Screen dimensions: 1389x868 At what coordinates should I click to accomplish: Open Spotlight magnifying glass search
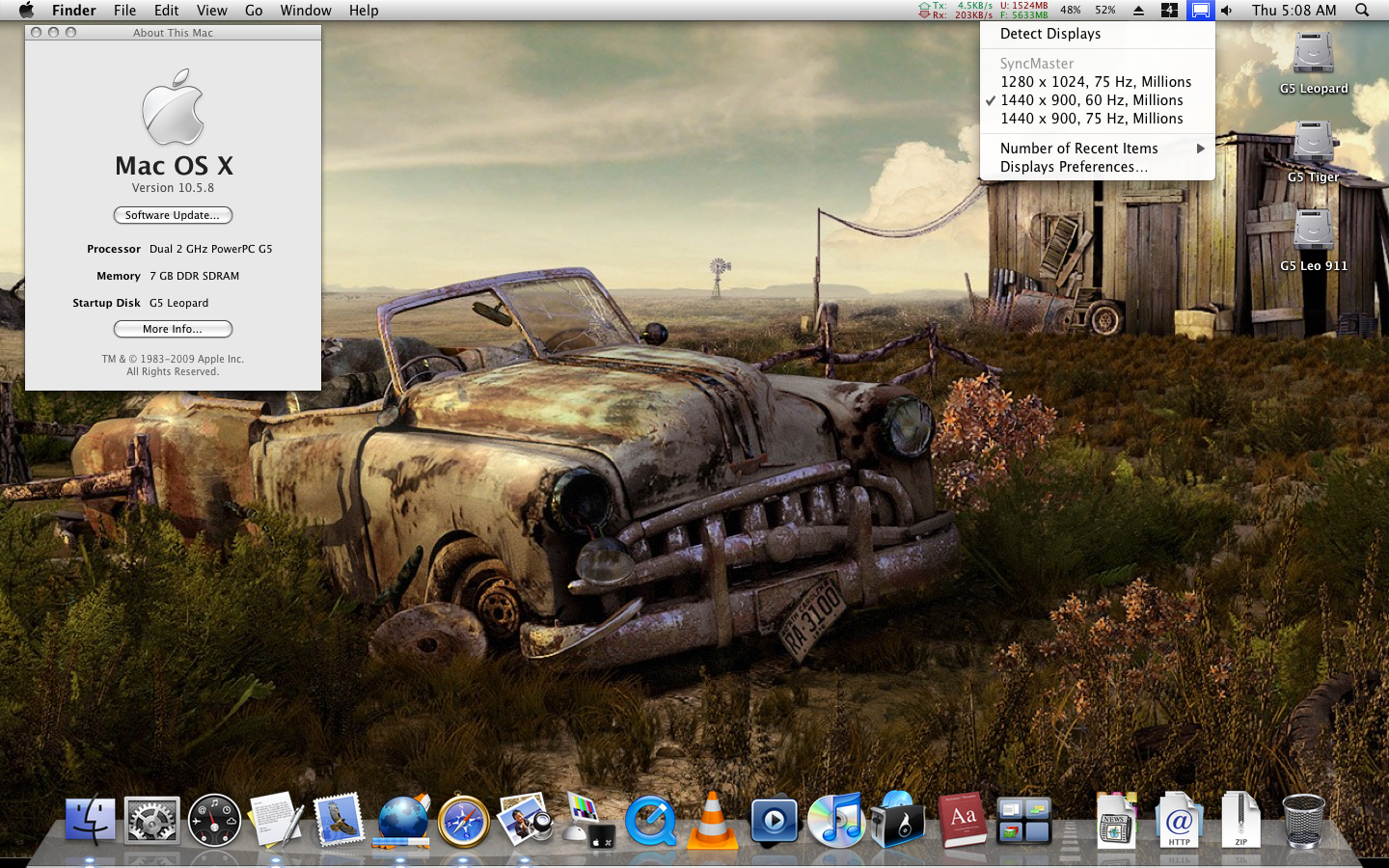pyautogui.click(x=1362, y=11)
